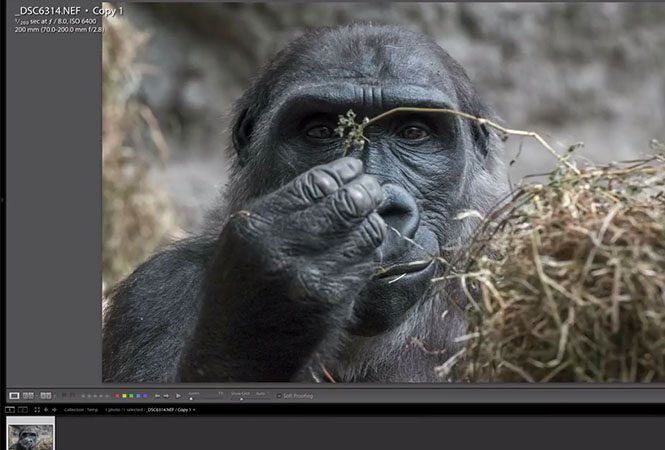This screenshot has height=450, width=665.
Task: Click the Collection : Temp source label
Action: [81, 410]
